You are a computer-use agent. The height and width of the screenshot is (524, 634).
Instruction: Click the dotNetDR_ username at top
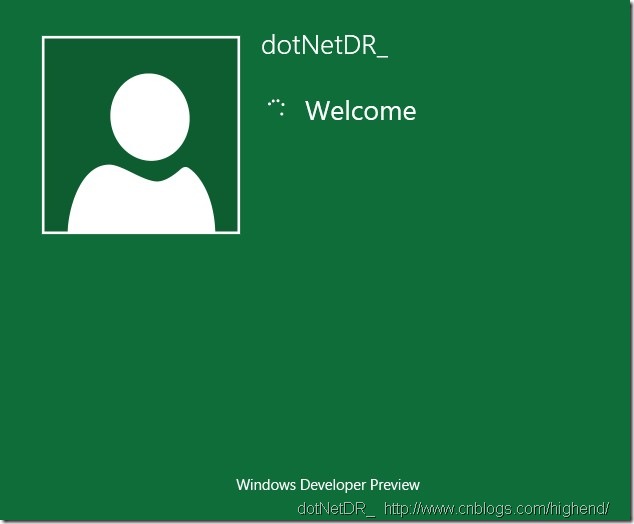click(325, 45)
